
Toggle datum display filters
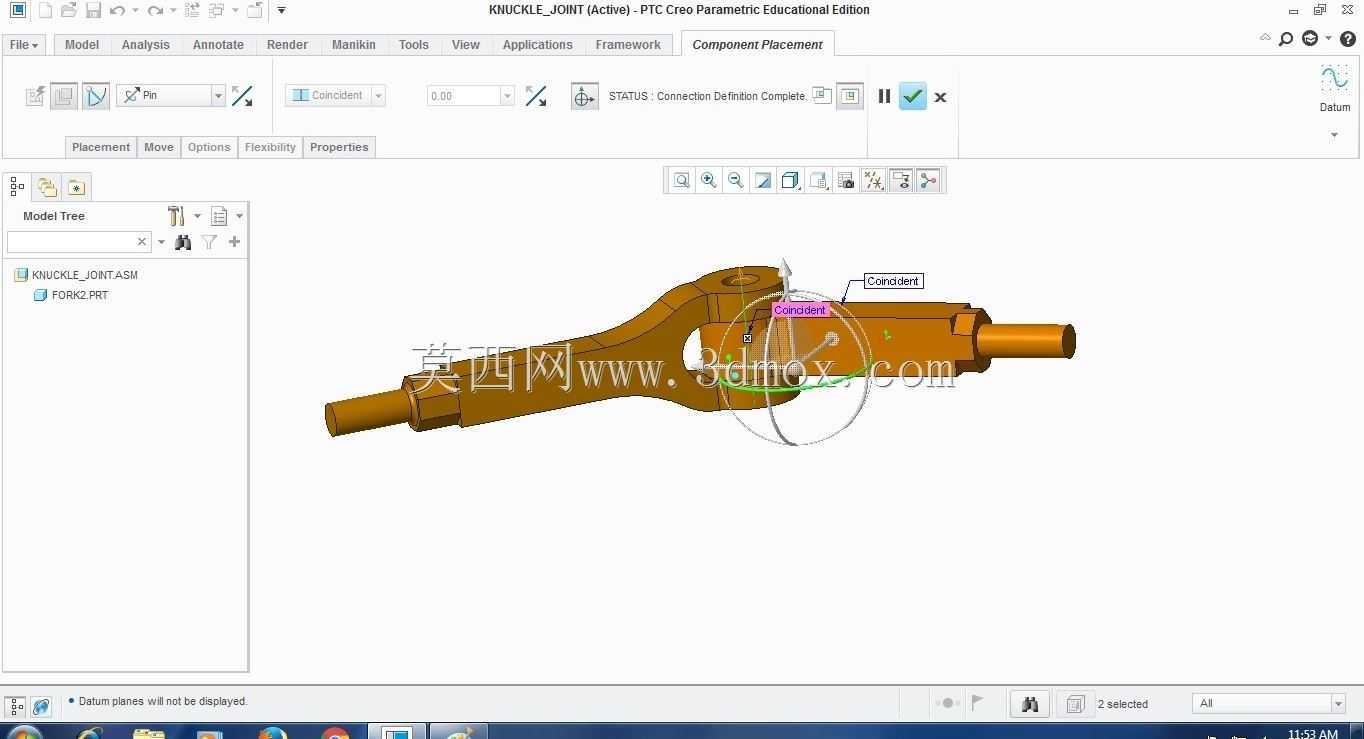(x=873, y=180)
